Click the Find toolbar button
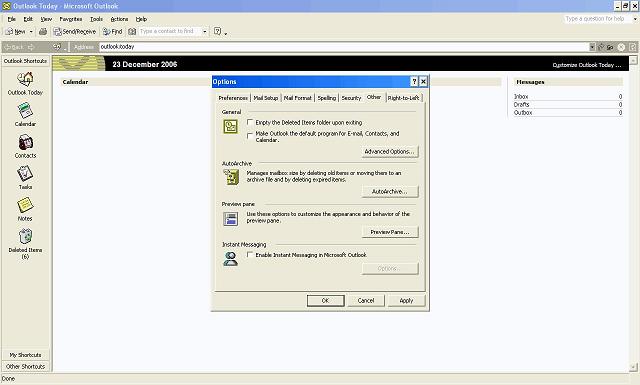 click(x=113, y=31)
